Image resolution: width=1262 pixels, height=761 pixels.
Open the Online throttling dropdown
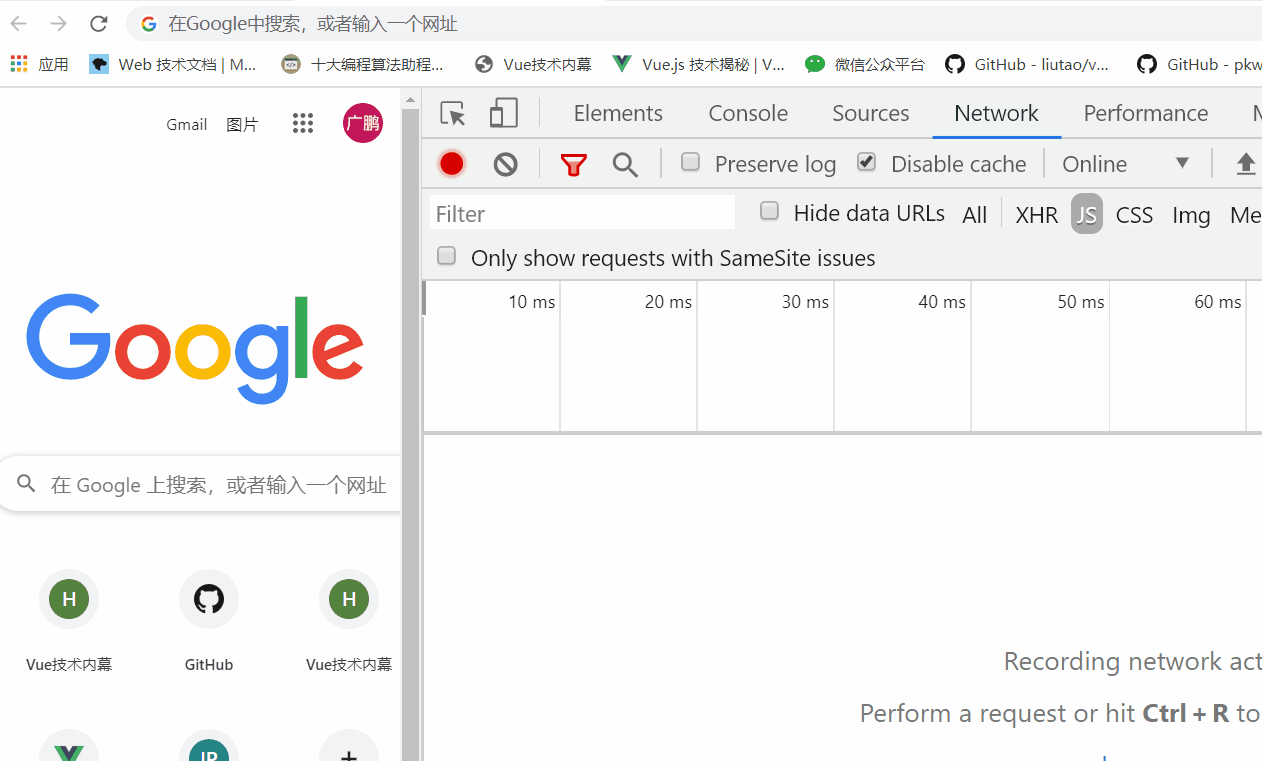[1126, 164]
